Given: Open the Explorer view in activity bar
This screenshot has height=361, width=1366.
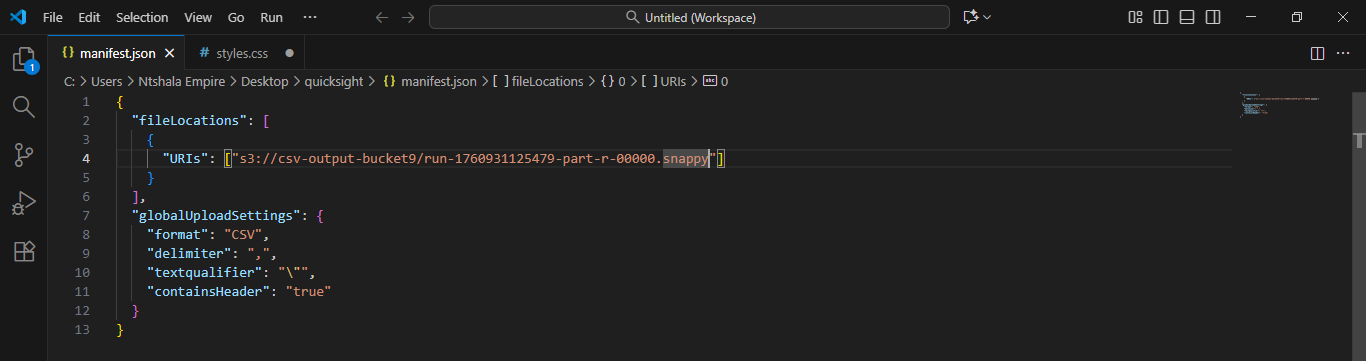Looking at the screenshot, I should coord(23,60).
